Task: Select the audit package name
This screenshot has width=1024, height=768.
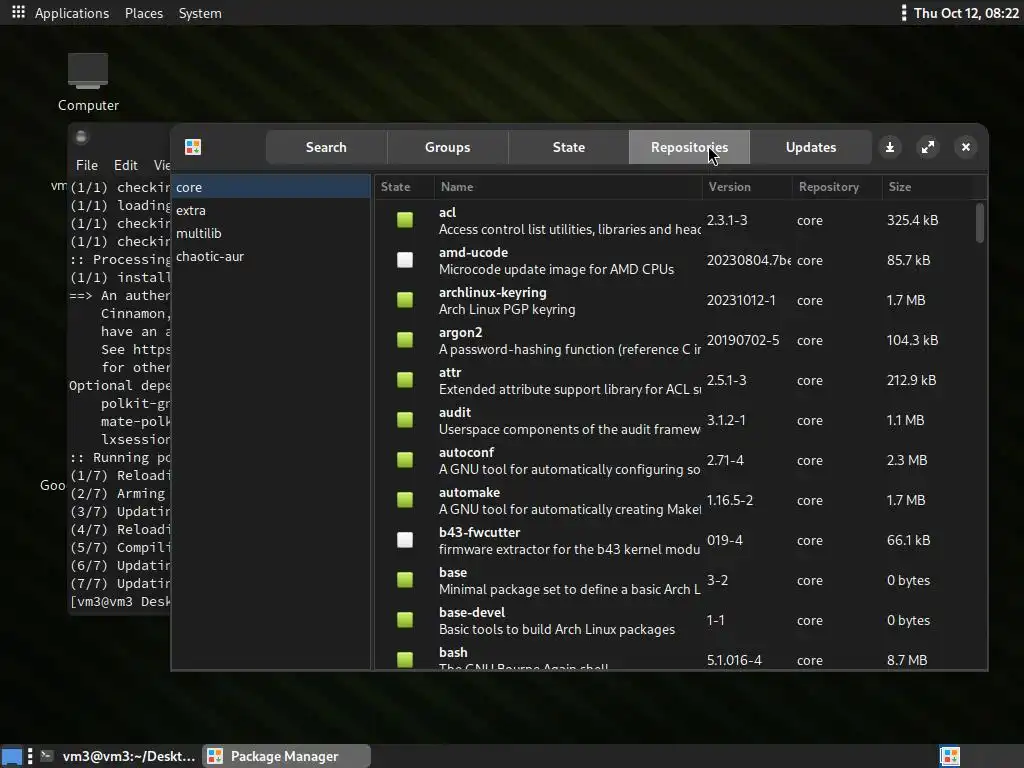Action: pyautogui.click(x=455, y=412)
